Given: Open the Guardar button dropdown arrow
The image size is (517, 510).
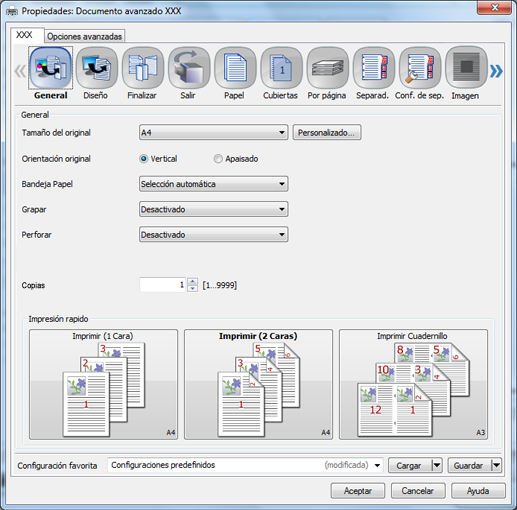Looking at the screenshot, I should pos(496,465).
